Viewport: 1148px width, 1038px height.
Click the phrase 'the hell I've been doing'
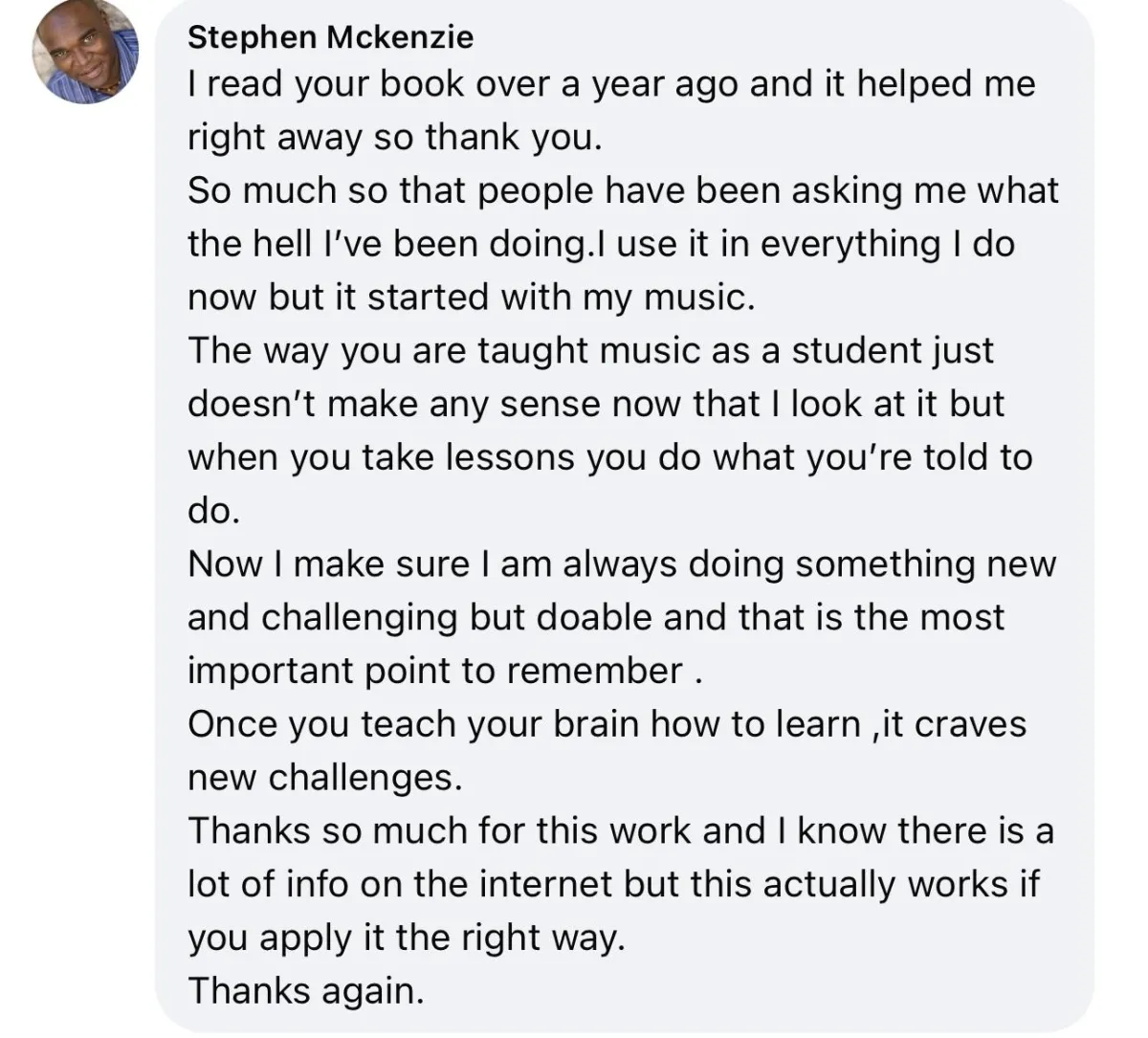(x=386, y=244)
